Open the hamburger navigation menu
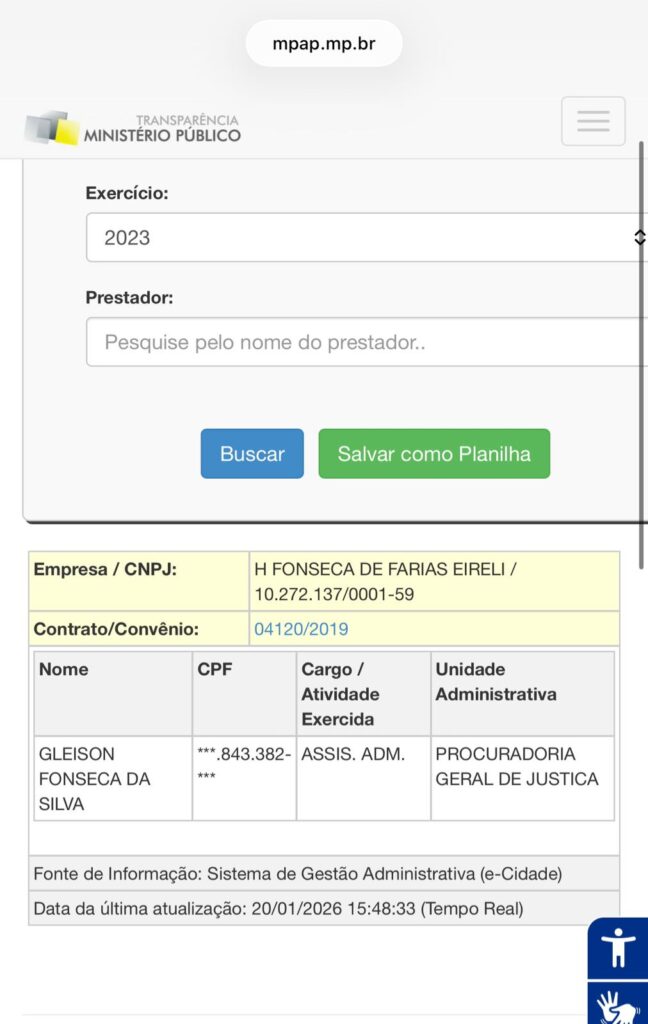This screenshot has height=1024, width=648. pos(593,121)
